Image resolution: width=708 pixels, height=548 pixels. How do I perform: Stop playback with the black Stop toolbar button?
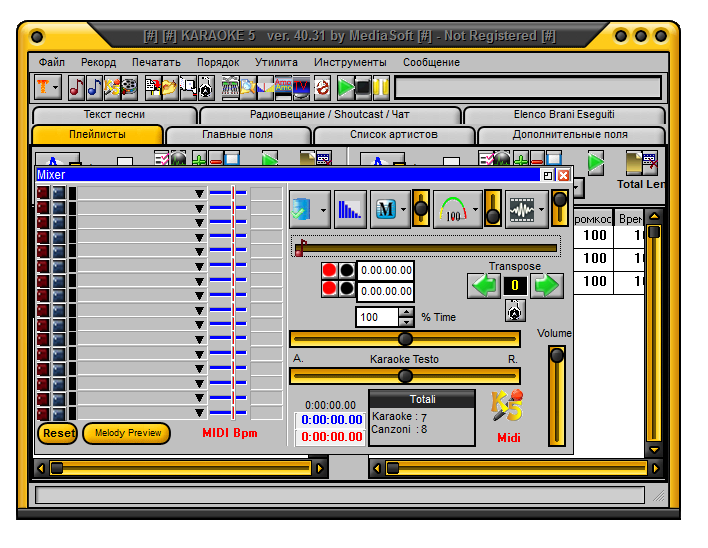[363, 87]
